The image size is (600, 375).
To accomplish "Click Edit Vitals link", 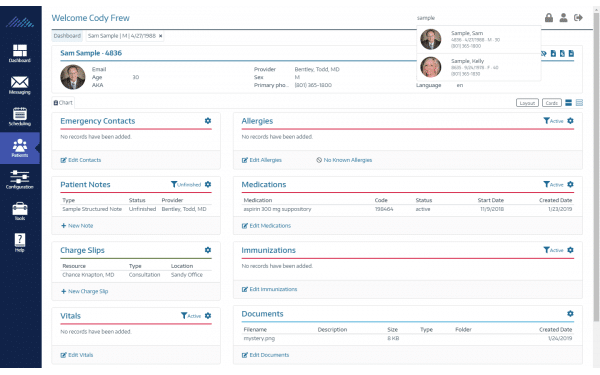I will coord(77,355).
